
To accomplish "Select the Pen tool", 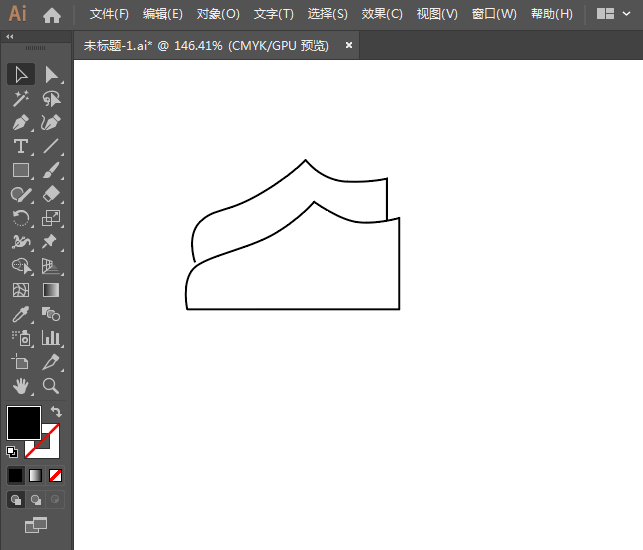I will tap(20, 123).
